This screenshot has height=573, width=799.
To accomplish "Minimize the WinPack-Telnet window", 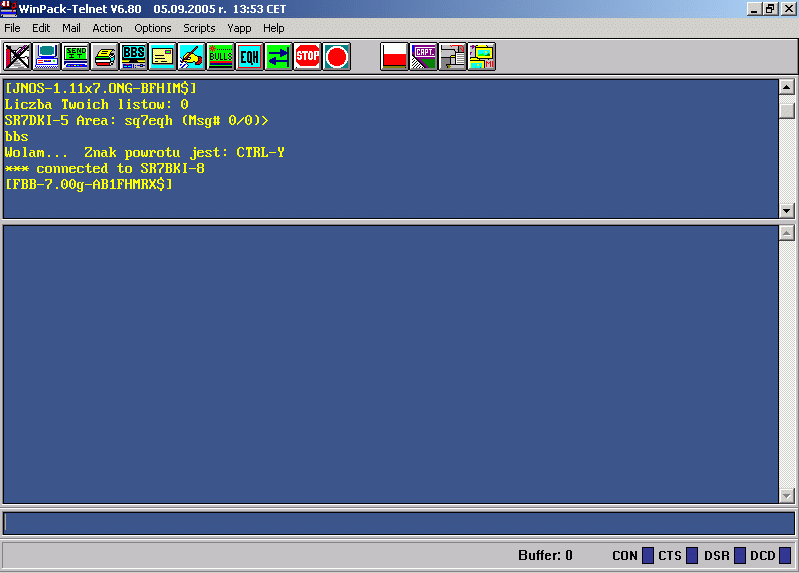I will [x=754, y=9].
